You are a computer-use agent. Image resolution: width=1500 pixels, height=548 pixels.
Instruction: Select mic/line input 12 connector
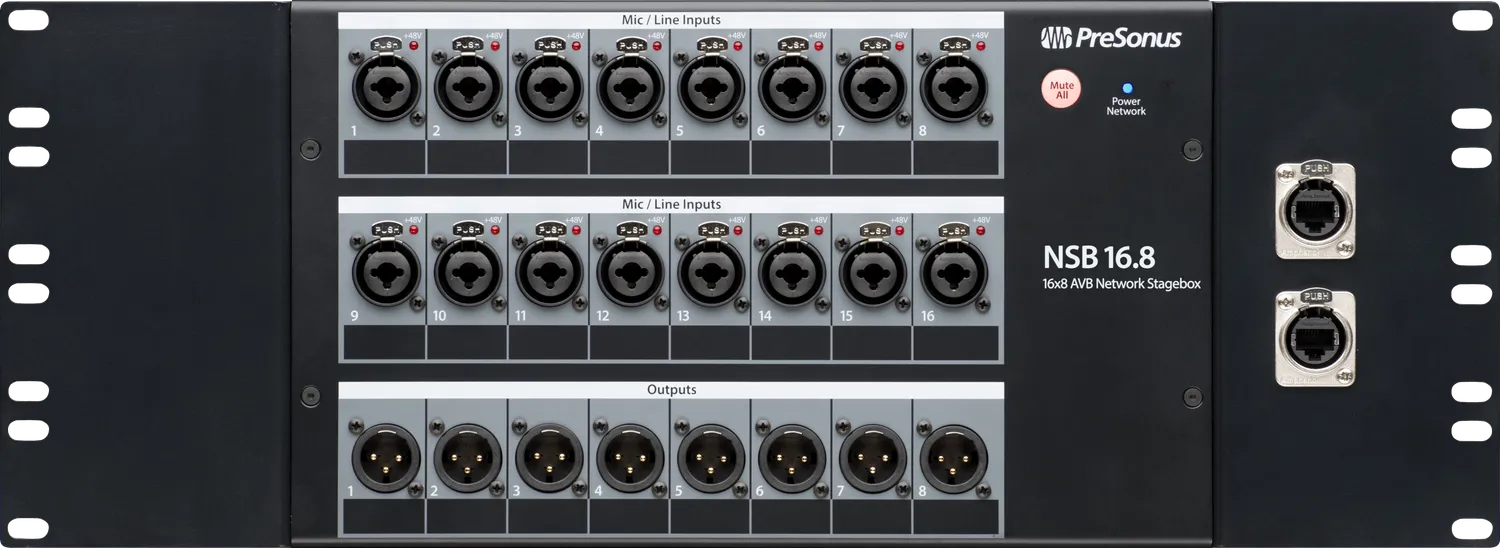[630, 273]
